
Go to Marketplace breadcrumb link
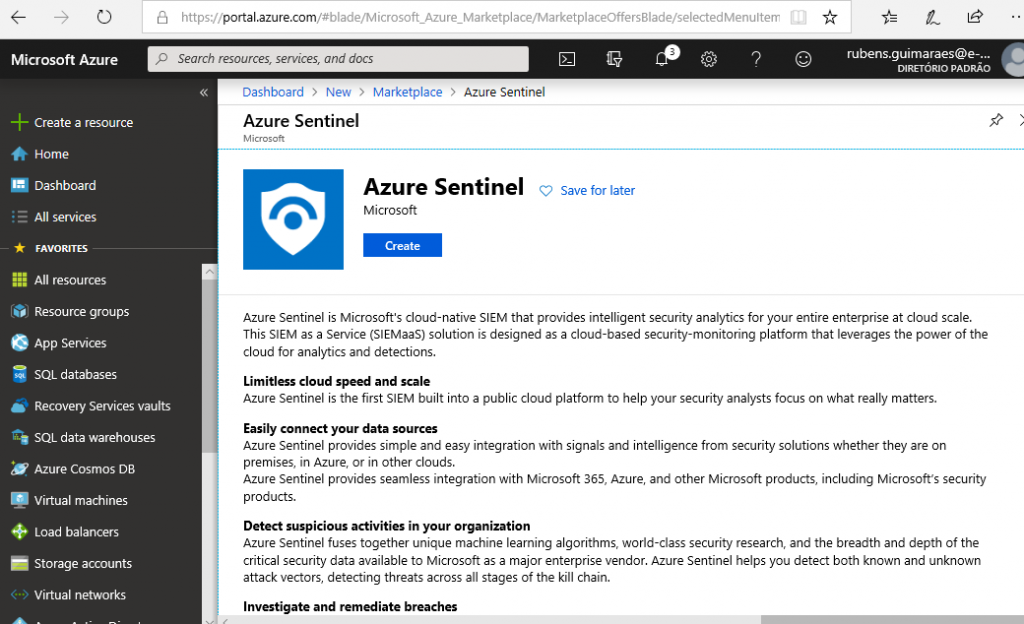(x=407, y=92)
